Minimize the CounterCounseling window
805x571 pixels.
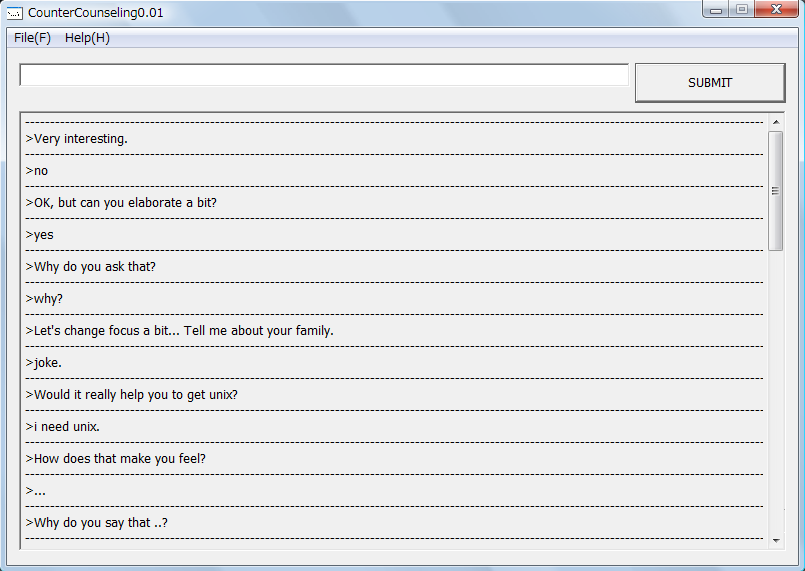[x=716, y=10]
